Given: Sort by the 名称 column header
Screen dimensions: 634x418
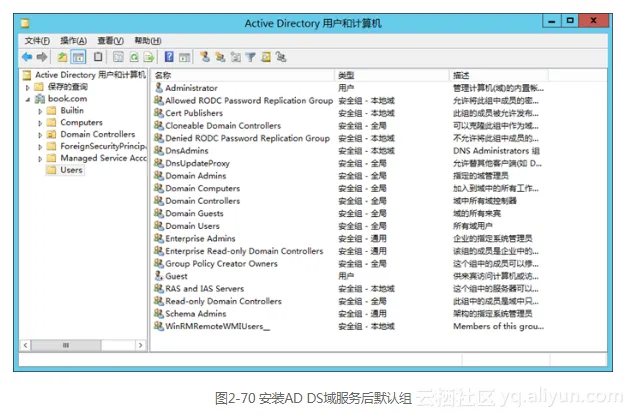Looking at the screenshot, I should pyautogui.click(x=242, y=75).
